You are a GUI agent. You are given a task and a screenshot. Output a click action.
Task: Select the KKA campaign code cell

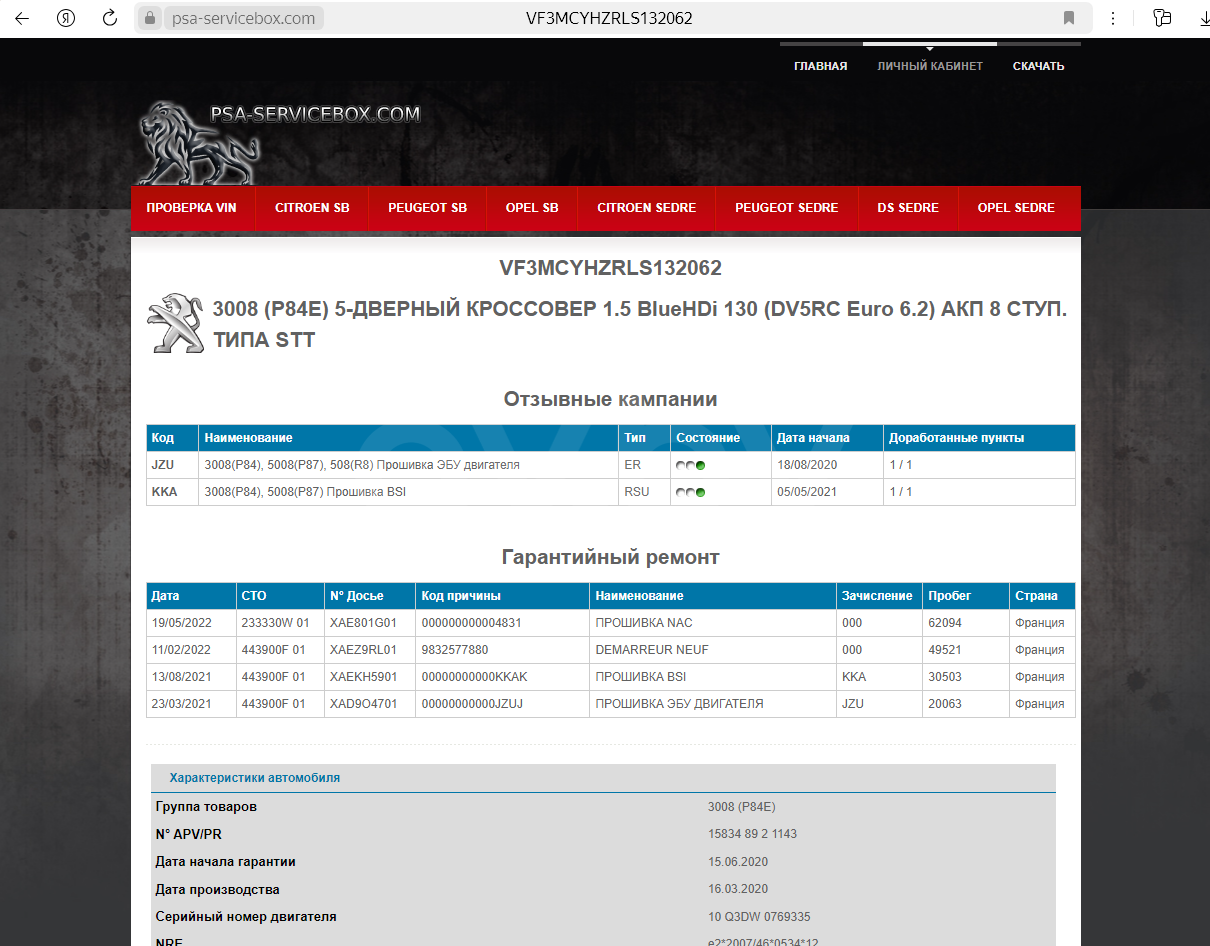[172, 492]
